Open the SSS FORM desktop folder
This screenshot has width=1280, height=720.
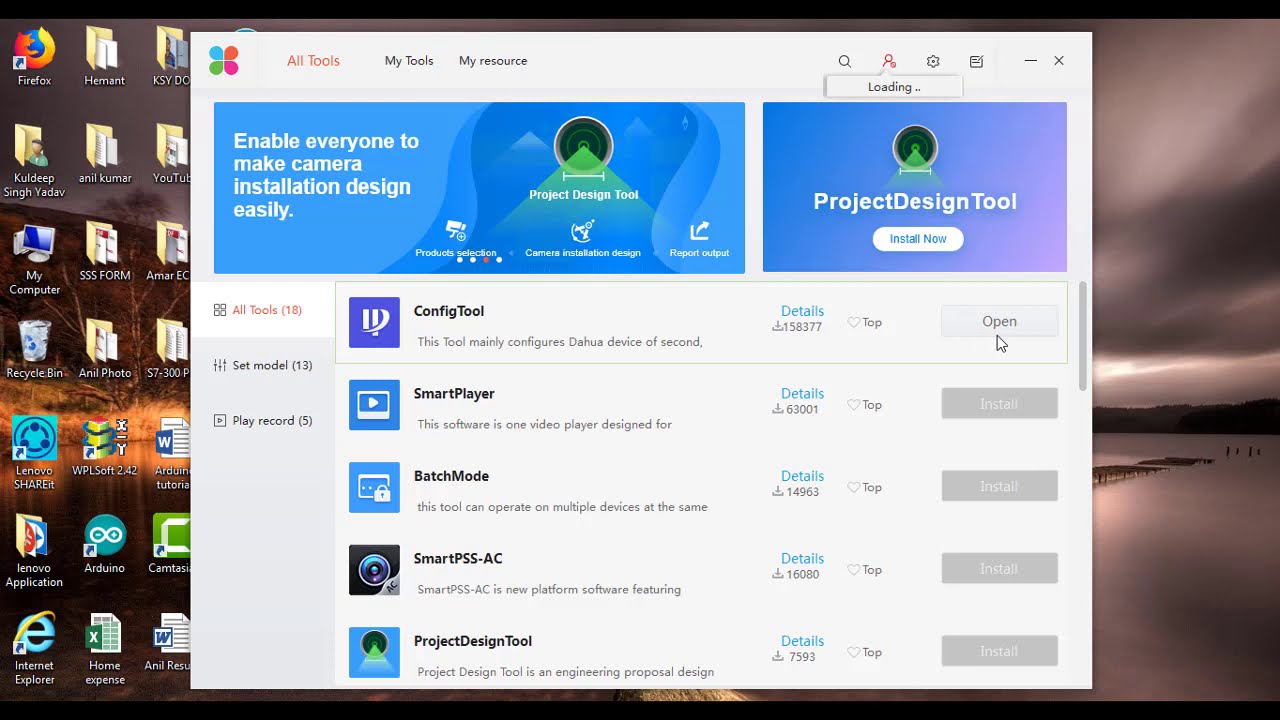pos(104,253)
